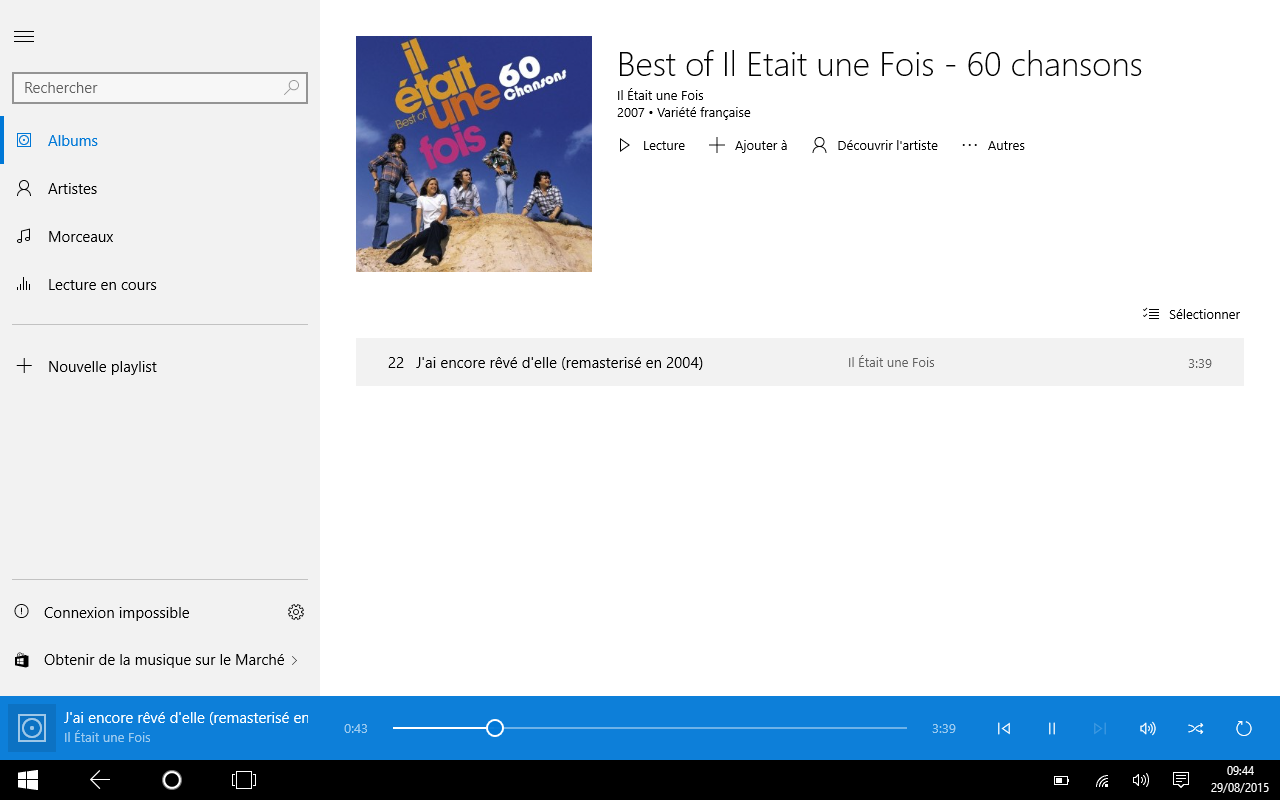
Task: Start album playback with Lecture
Action: (651, 145)
